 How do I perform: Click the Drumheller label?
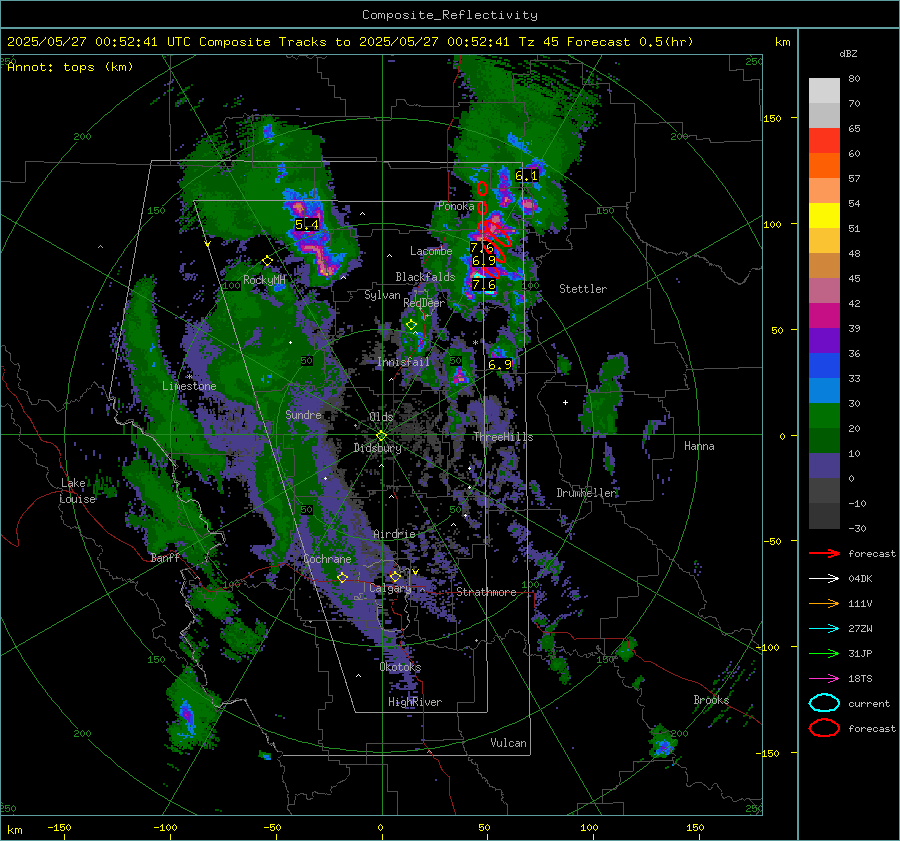585,493
